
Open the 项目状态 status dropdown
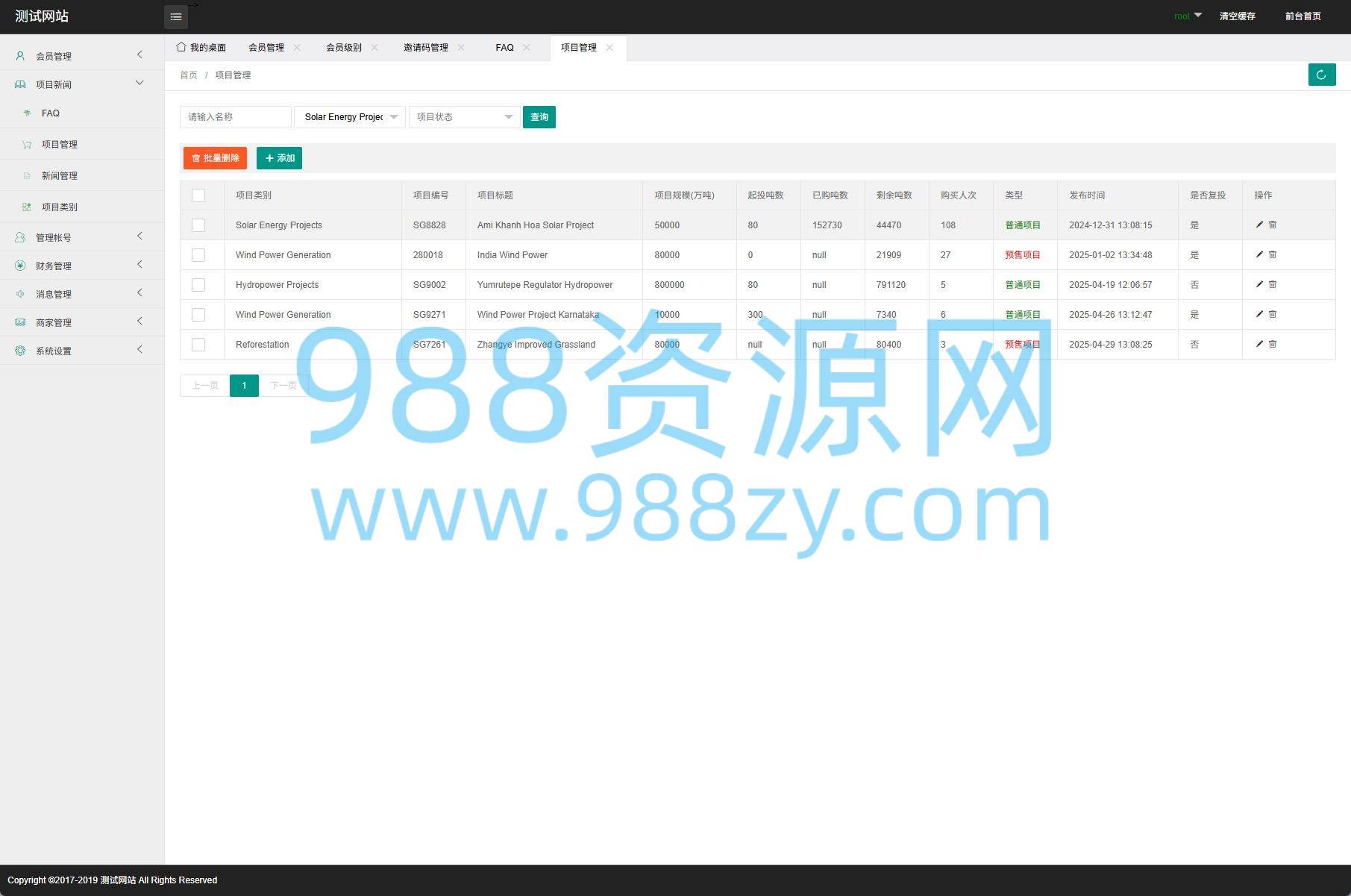click(x=464, y=117)
